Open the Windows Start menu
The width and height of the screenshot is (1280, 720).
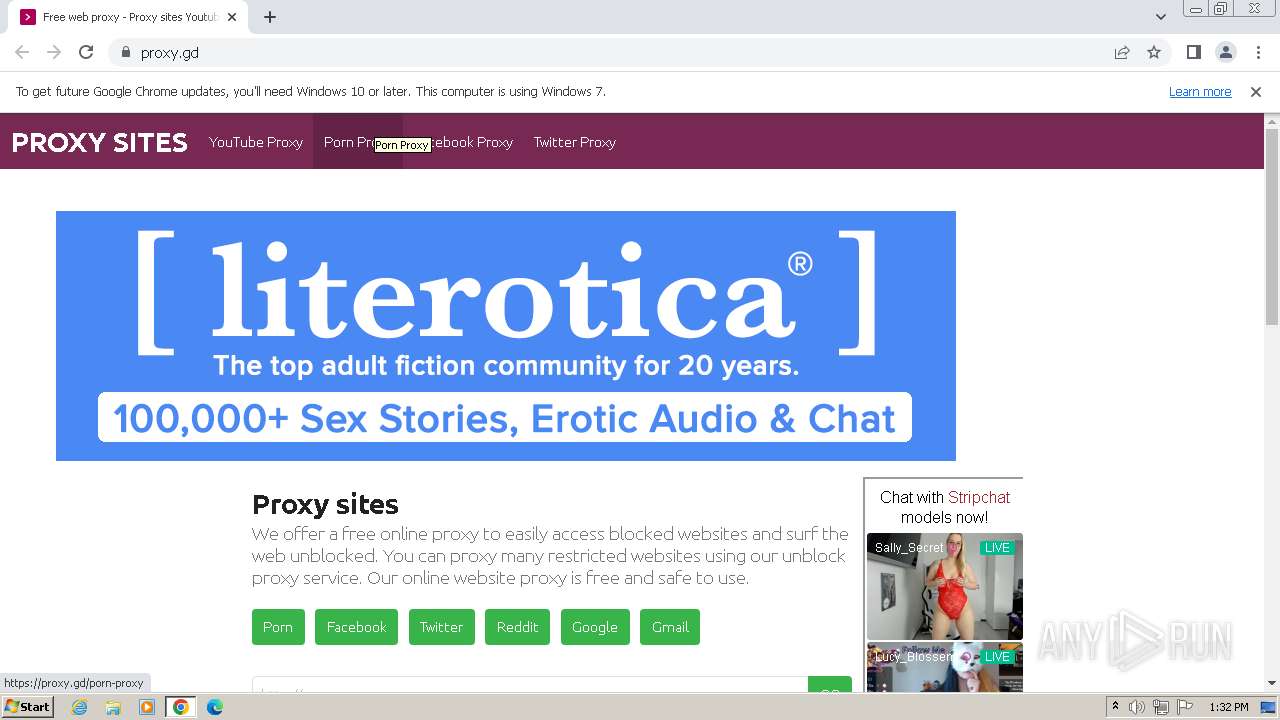click(27, 707)
